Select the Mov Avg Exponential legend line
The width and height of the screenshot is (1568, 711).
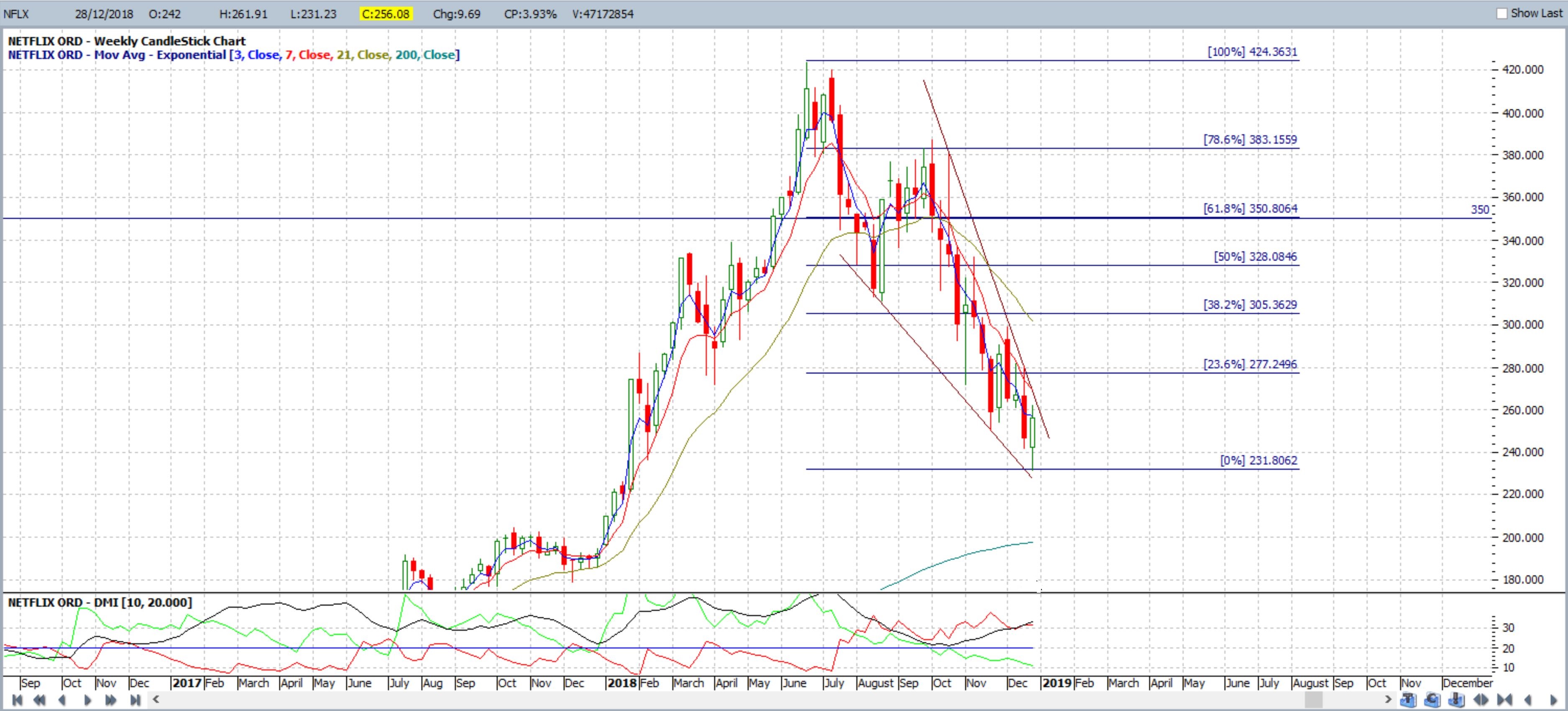(x=234, y=55)
